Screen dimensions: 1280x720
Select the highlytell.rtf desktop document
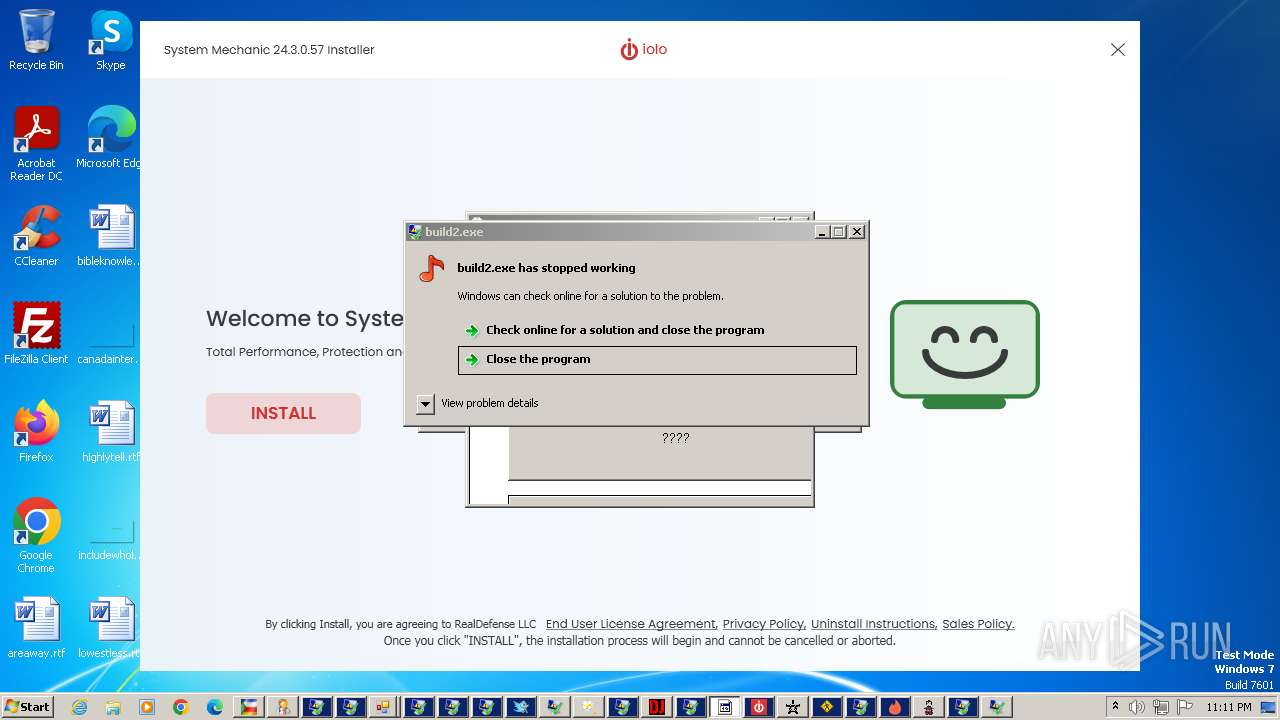coord(111,432)
